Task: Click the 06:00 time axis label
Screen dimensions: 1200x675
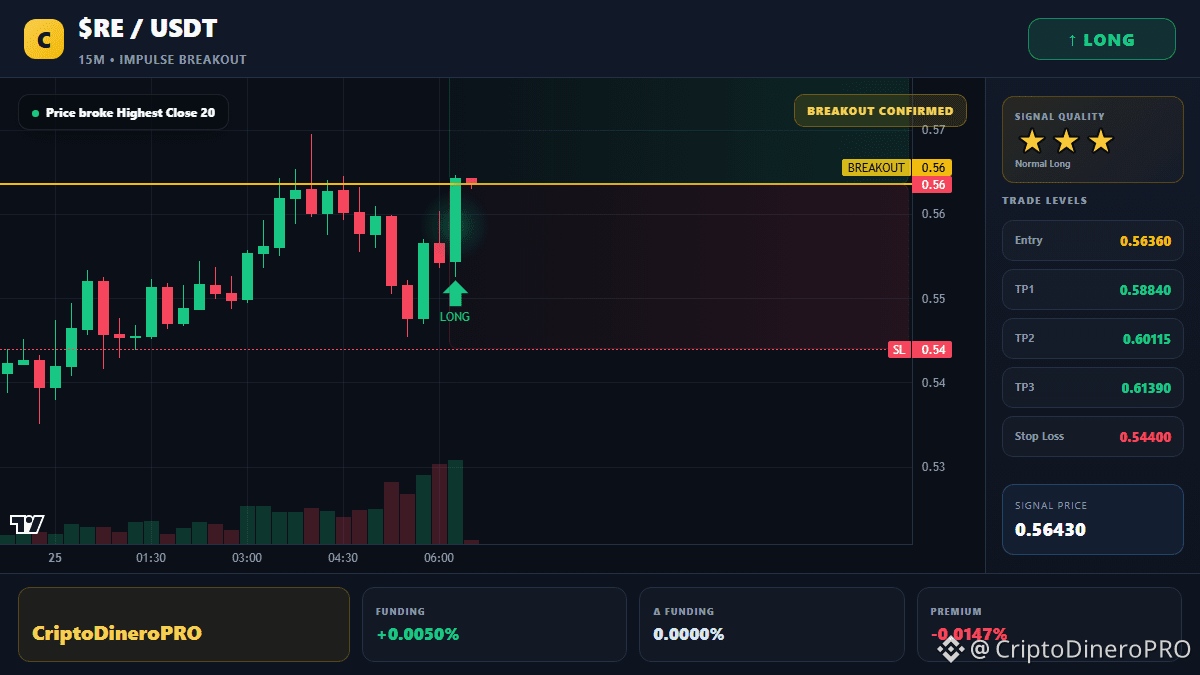Action: coord(439,558)
